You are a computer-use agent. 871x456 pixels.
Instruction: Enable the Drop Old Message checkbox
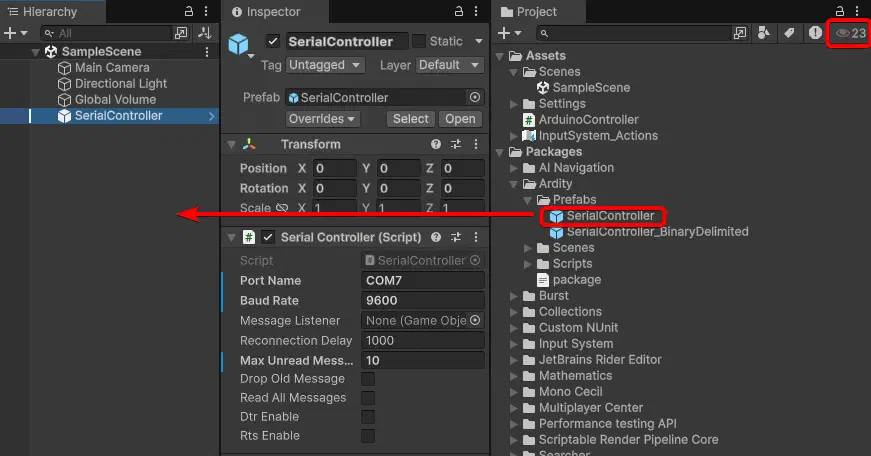click(368, 379)
